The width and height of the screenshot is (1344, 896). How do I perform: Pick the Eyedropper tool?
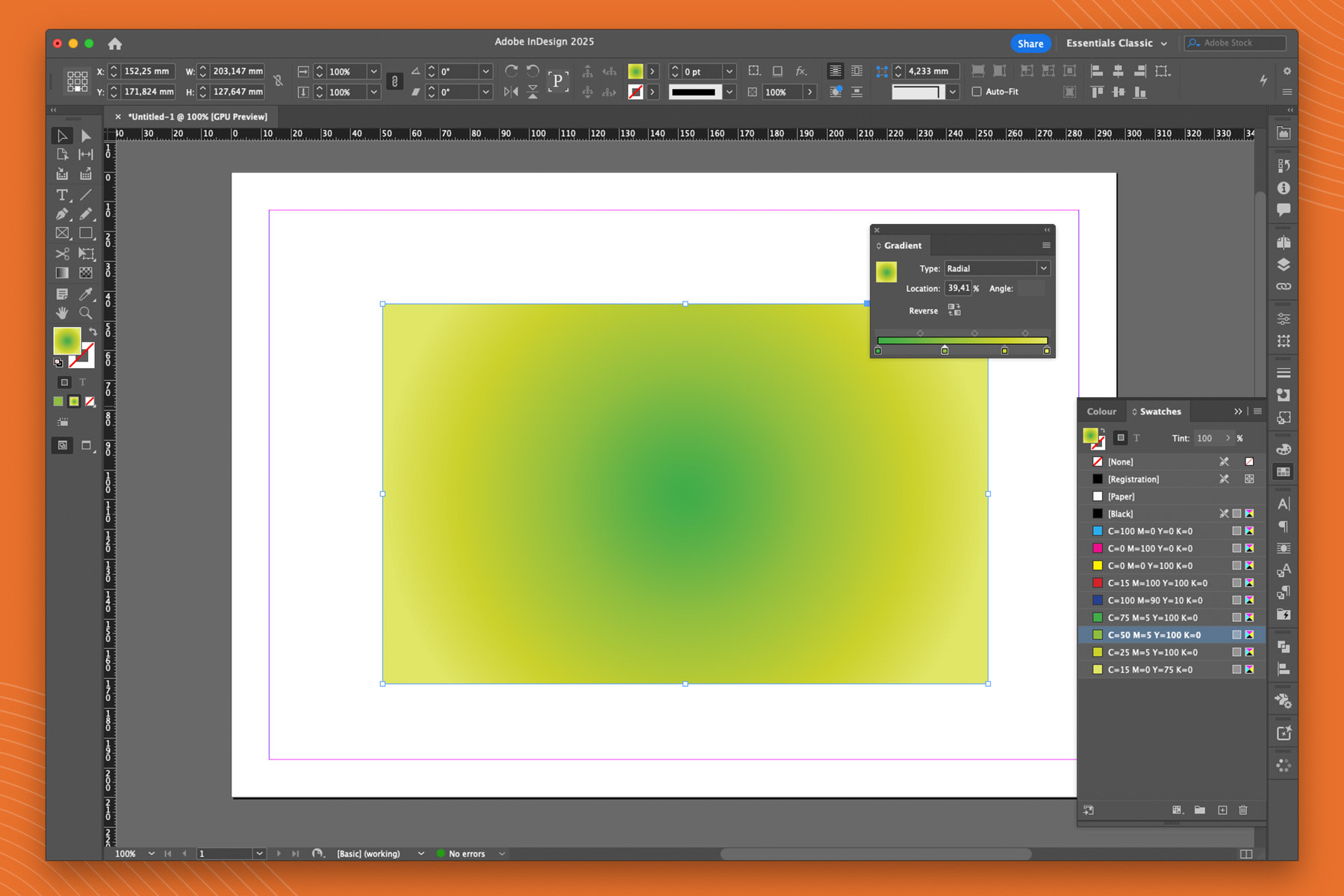click(x=87, y=294)
